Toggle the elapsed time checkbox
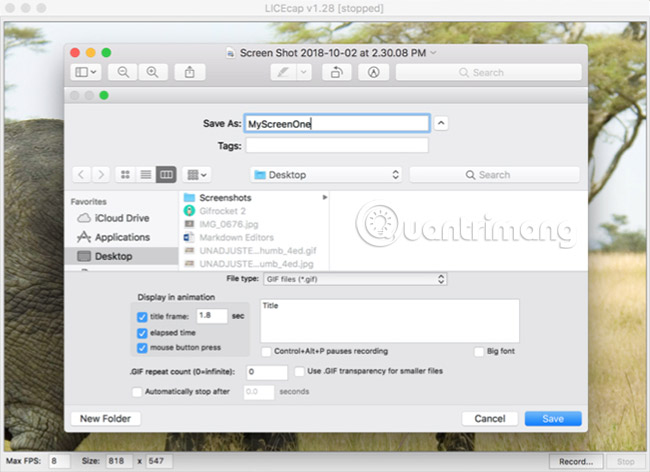 [x=142, y=333]
